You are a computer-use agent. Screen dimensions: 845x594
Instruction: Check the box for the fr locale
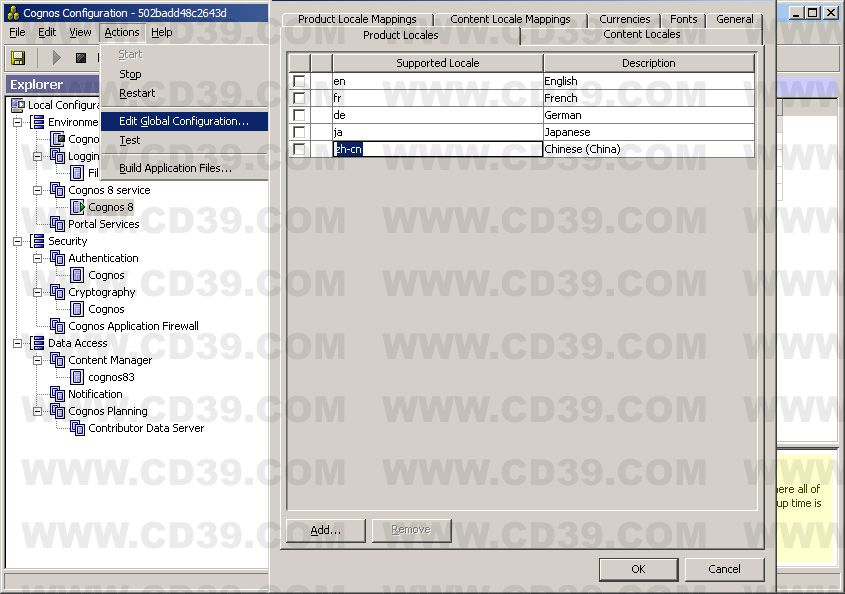pyautogui.click(x=299, y=98)
